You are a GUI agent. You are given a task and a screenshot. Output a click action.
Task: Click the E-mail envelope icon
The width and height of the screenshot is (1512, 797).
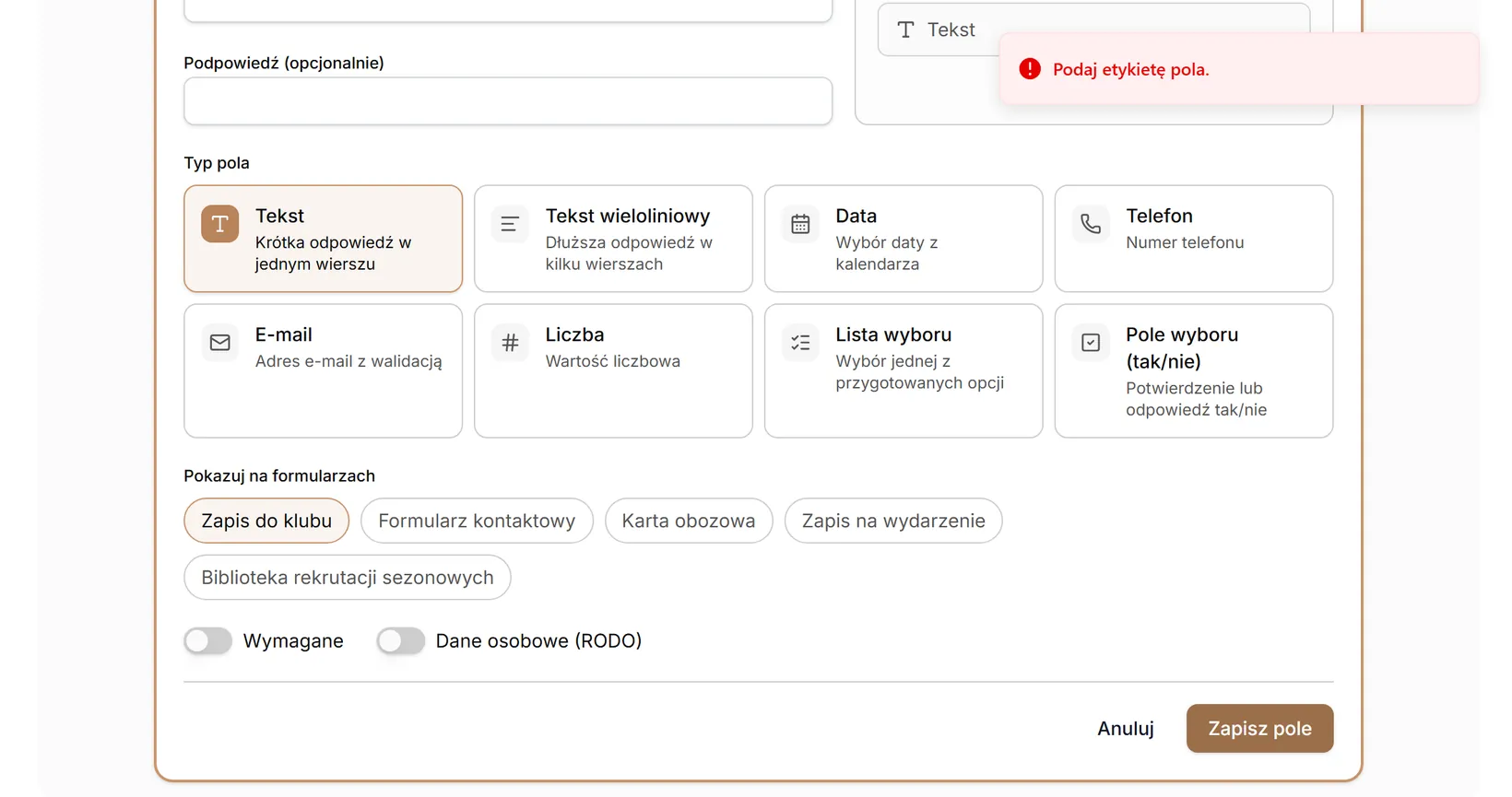pos(220,343)
